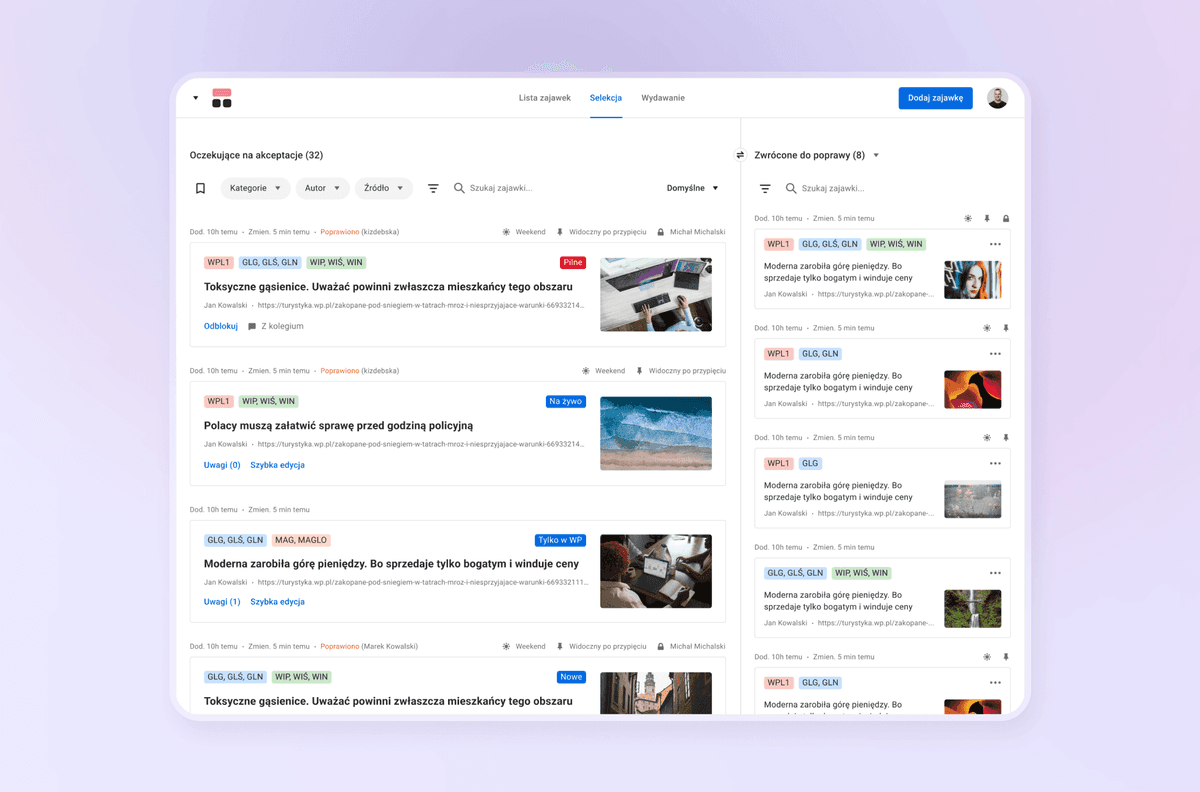Image resolution: width=1200 pixels, height=792 pixels.
Task: Click the Na żywo badge
Action: tap(566, 402)
